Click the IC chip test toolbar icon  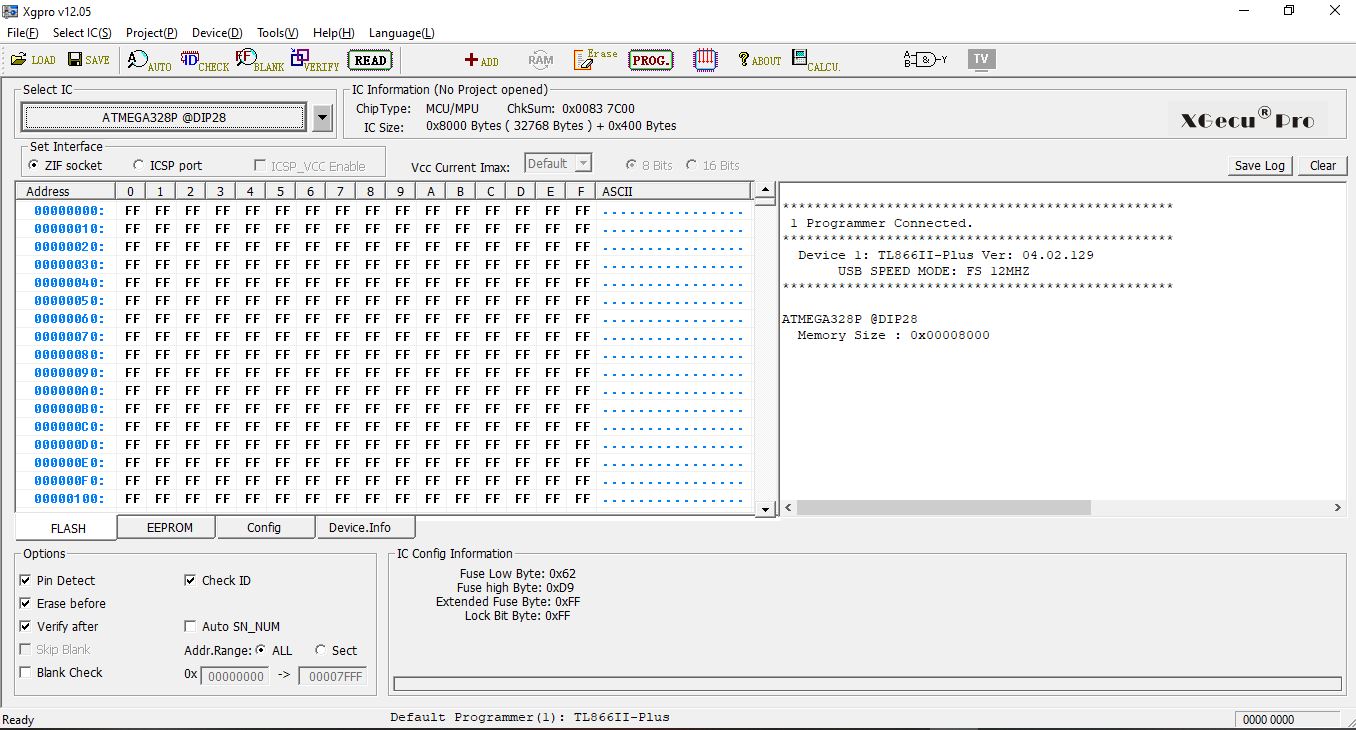(x=705, y=60)
